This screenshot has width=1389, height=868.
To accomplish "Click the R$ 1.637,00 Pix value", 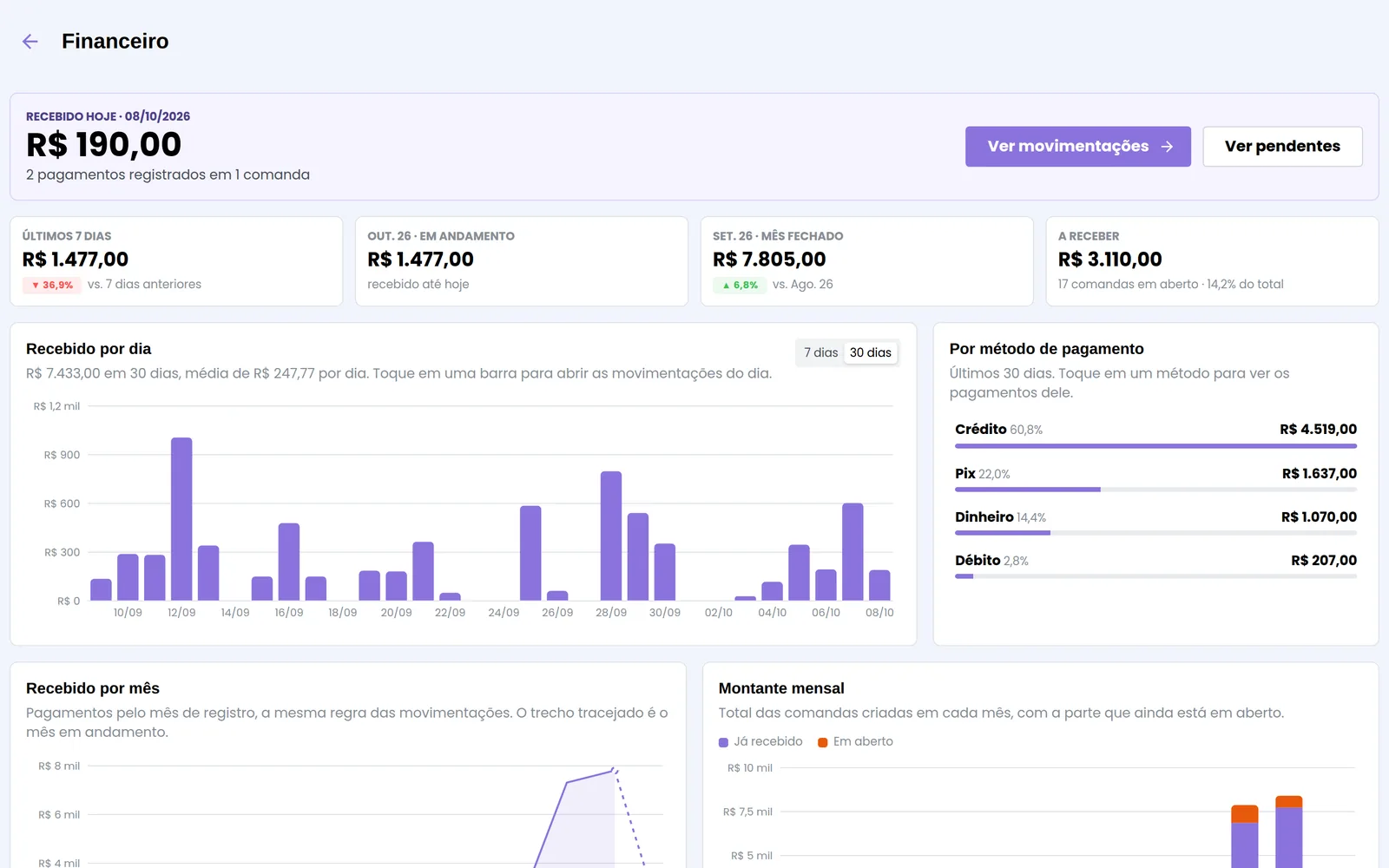I will point(1319,474).
